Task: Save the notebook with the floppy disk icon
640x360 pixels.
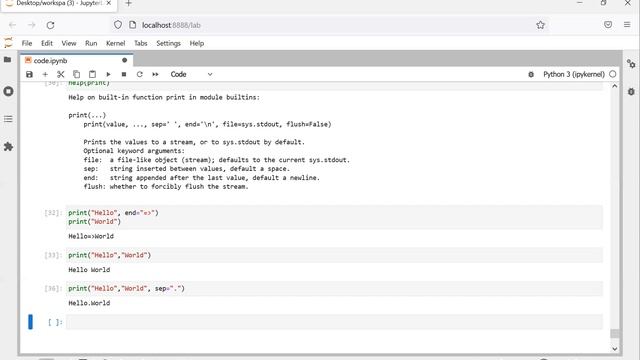Action: 29,74
